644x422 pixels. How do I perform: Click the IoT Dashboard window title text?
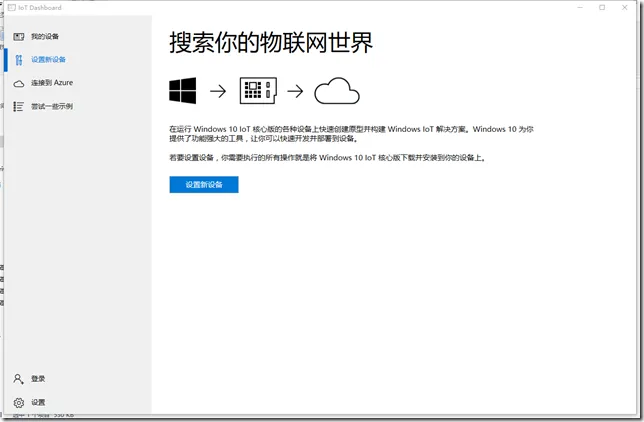click(x=40, y=7)
